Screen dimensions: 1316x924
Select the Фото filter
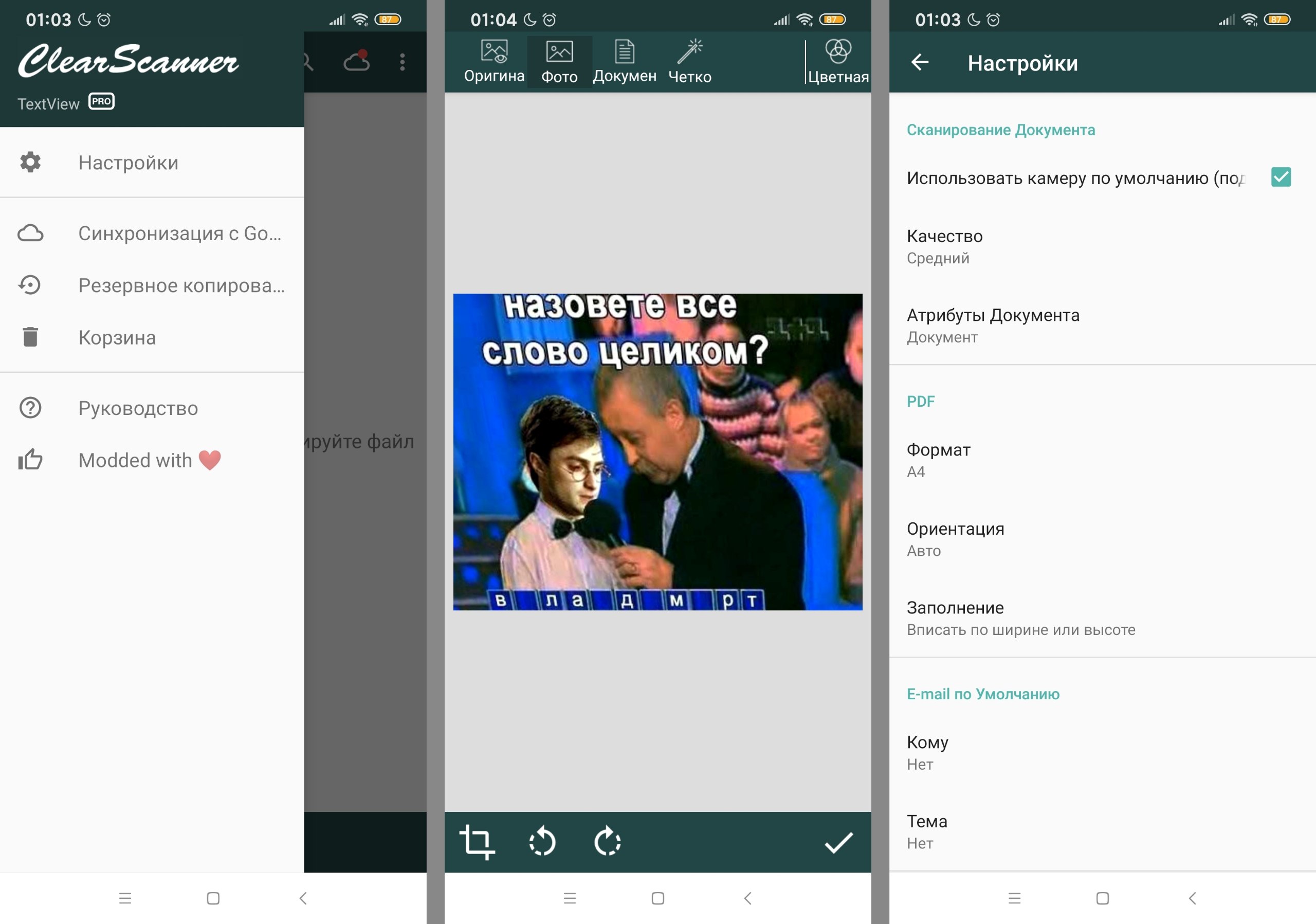pyautogui.click(x=559, y=62)
